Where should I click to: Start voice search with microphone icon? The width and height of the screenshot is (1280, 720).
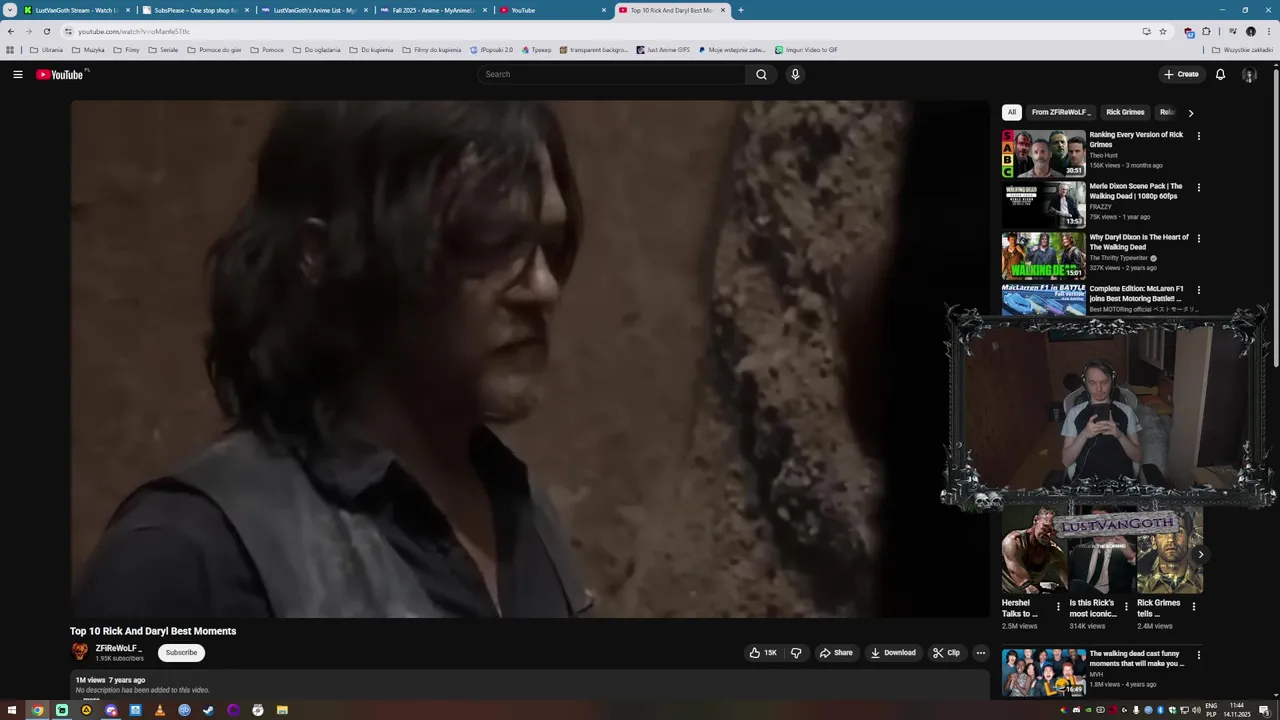click(x=795, y=74)
